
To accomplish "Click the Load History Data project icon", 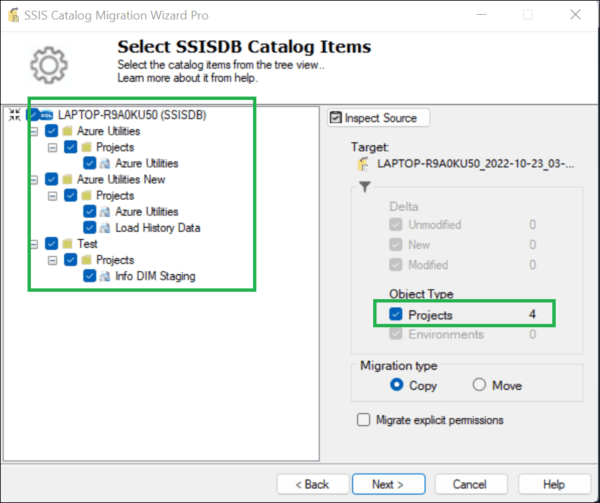I will pos(104,228).
